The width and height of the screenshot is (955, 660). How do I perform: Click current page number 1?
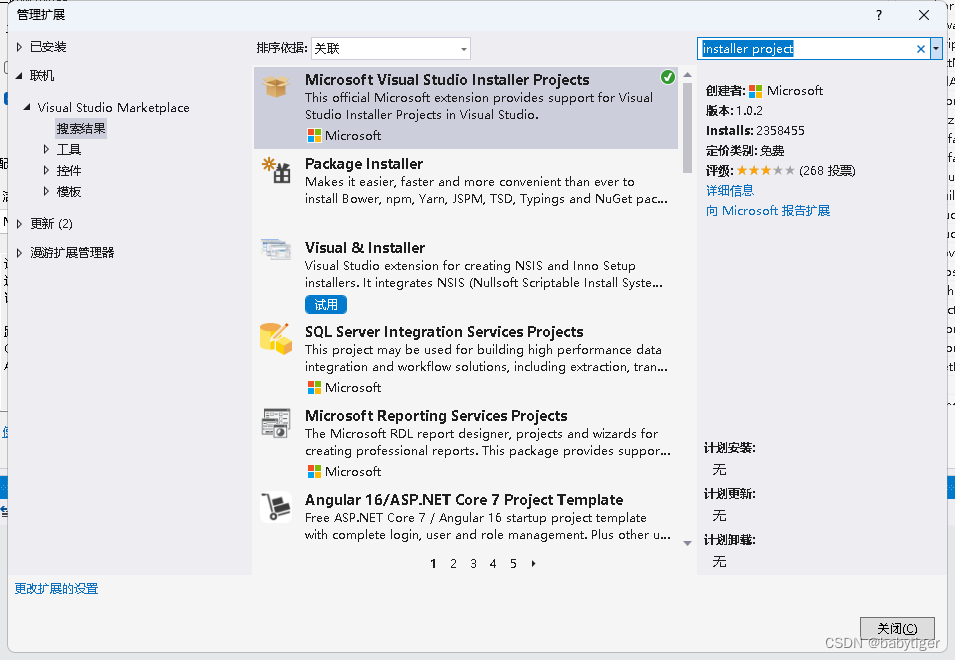[433, 564]
